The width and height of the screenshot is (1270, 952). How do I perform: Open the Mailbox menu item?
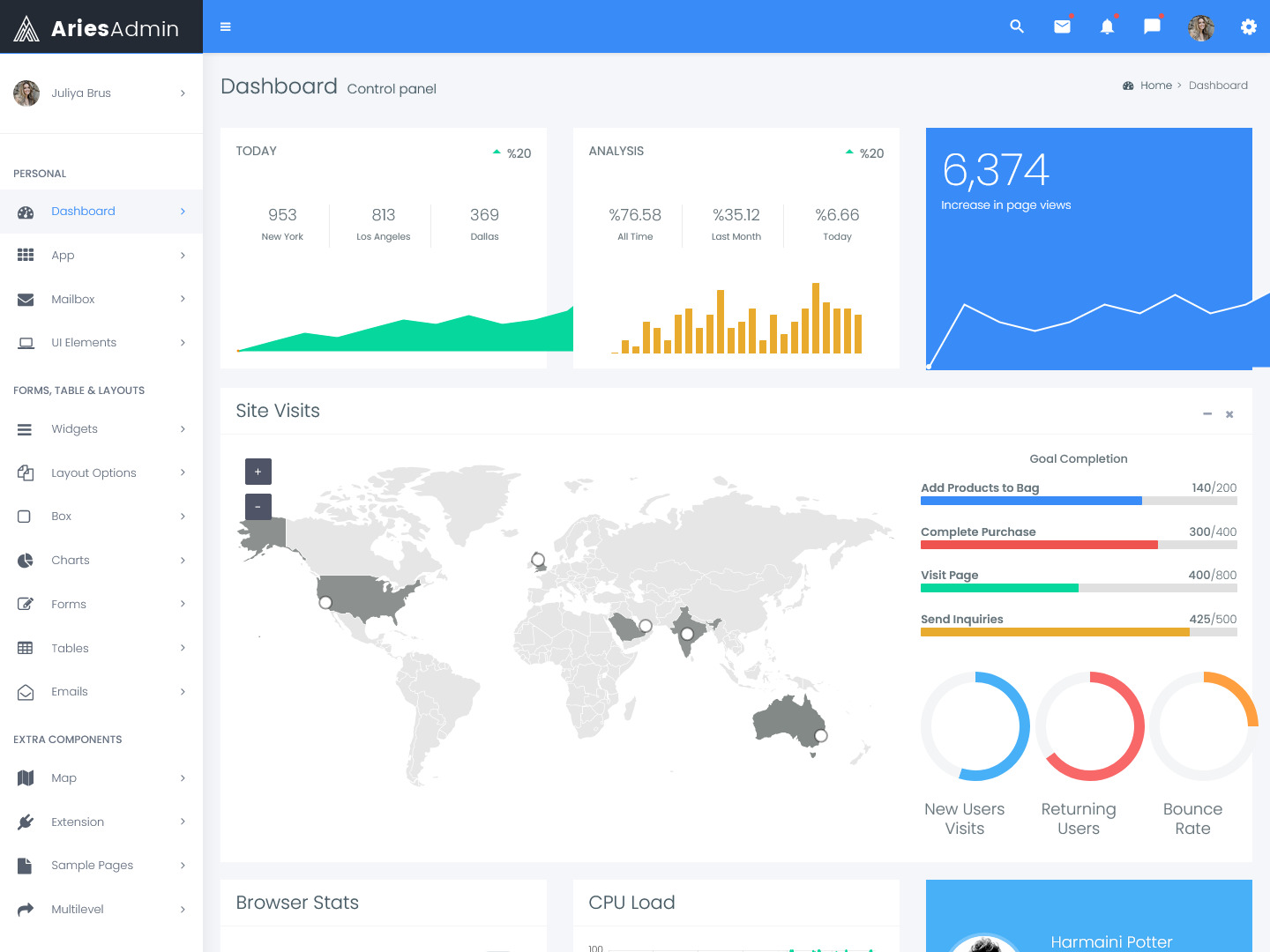tap(101, 299)
